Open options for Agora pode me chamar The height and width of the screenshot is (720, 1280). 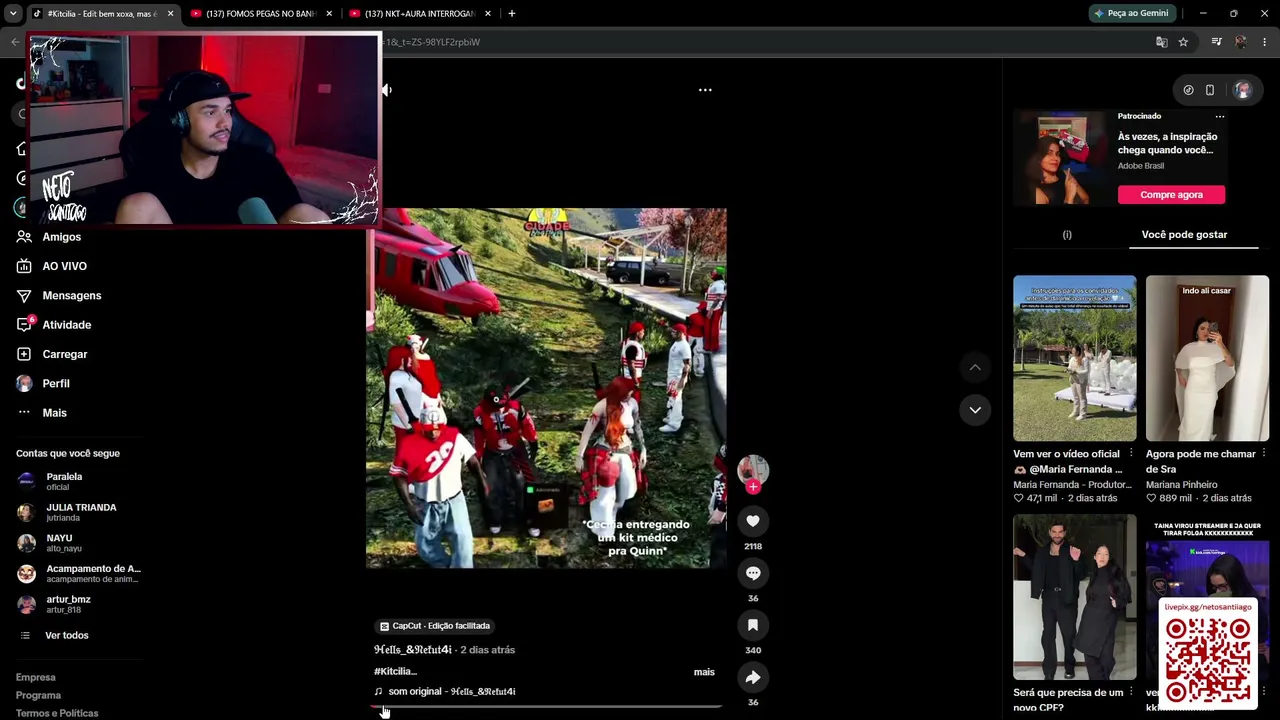point(1263,454)
